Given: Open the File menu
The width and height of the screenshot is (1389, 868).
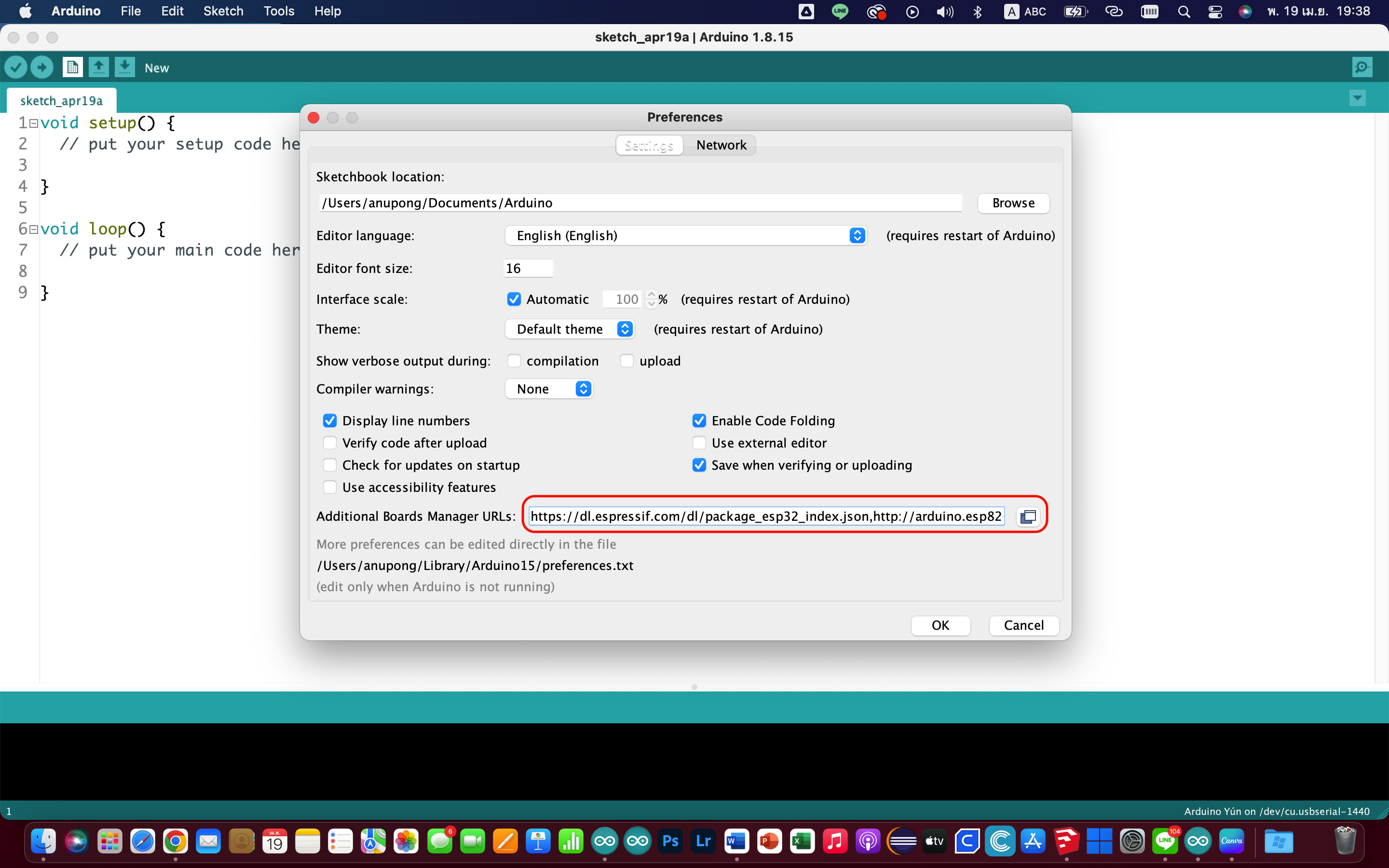Looking at the screenshot, I should pos(131,12).
